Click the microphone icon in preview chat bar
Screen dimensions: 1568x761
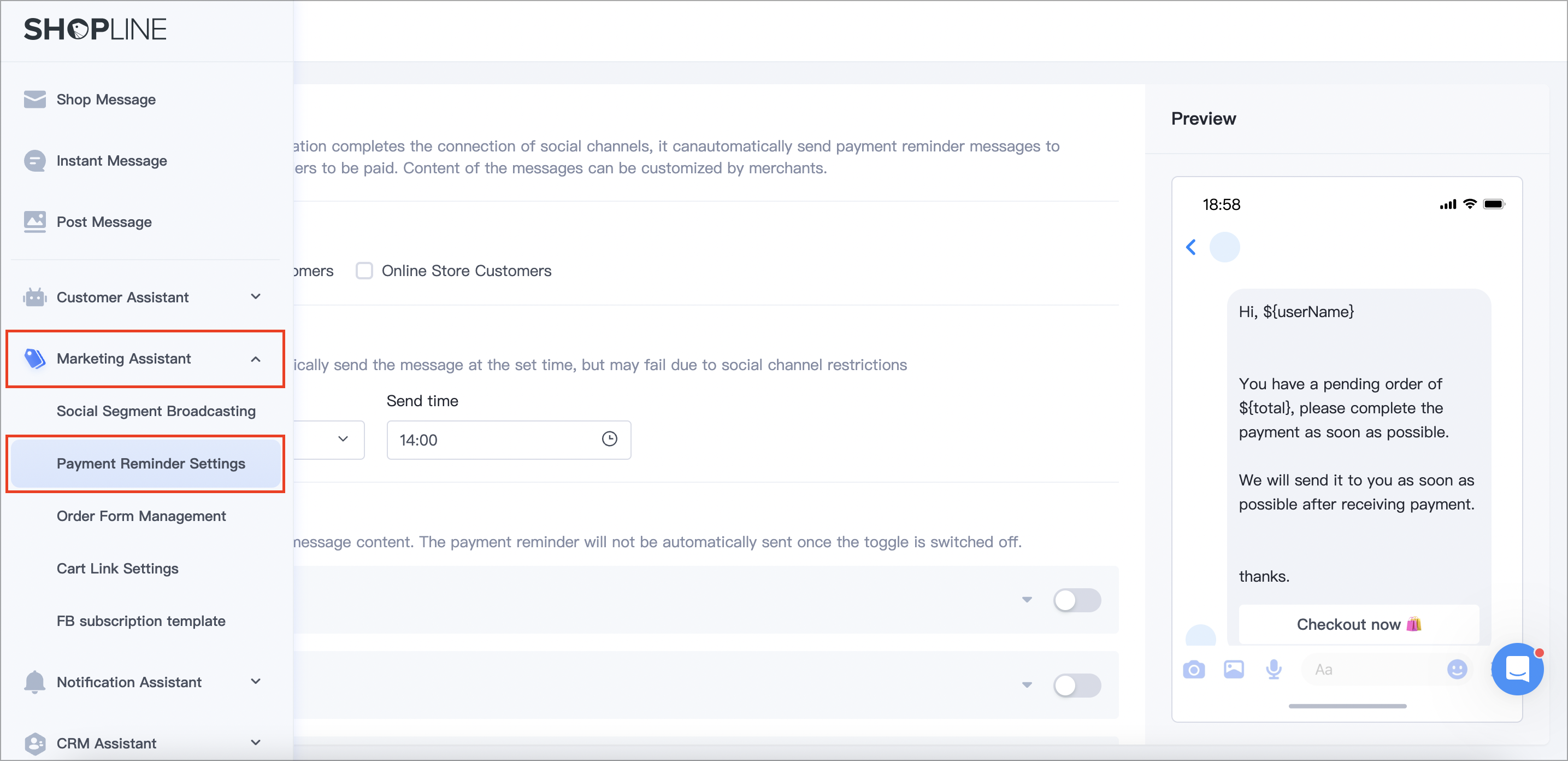[x=1274, y=670]
